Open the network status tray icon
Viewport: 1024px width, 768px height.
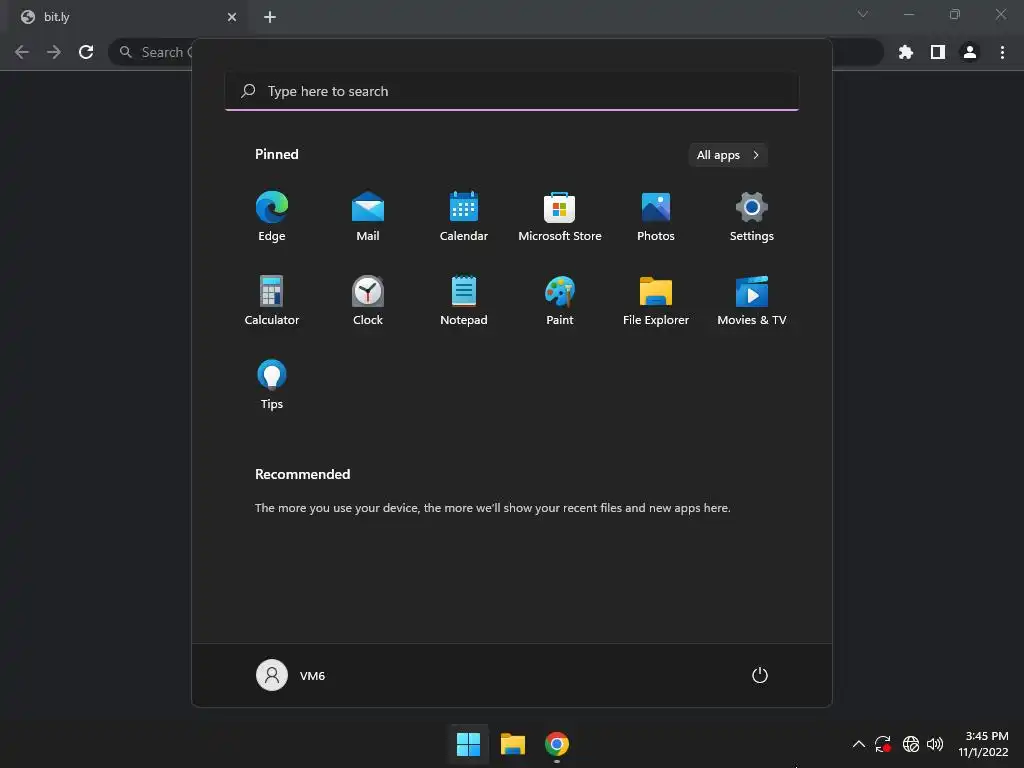(x=910, y=744)
